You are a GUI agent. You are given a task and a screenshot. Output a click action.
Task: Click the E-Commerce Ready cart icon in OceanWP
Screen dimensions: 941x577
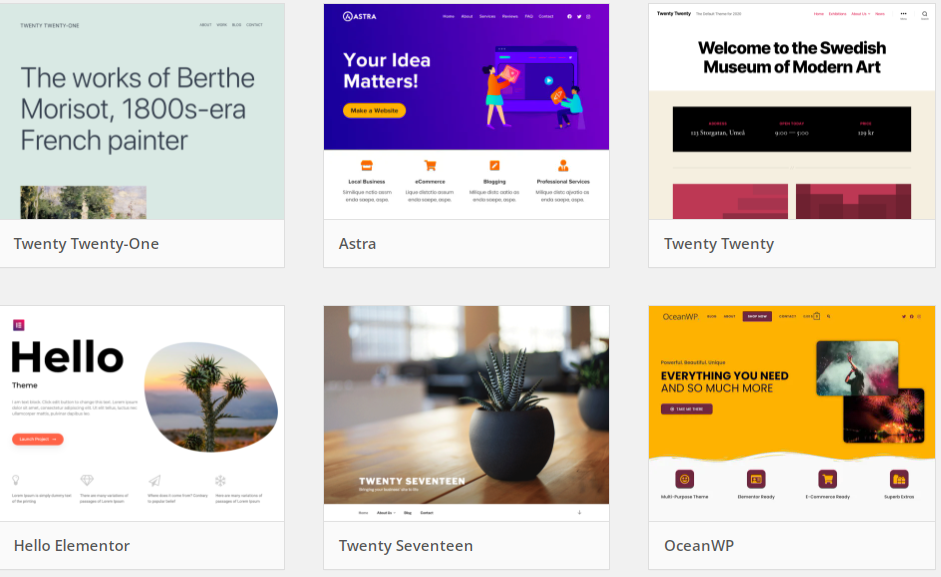click(828, 479)
